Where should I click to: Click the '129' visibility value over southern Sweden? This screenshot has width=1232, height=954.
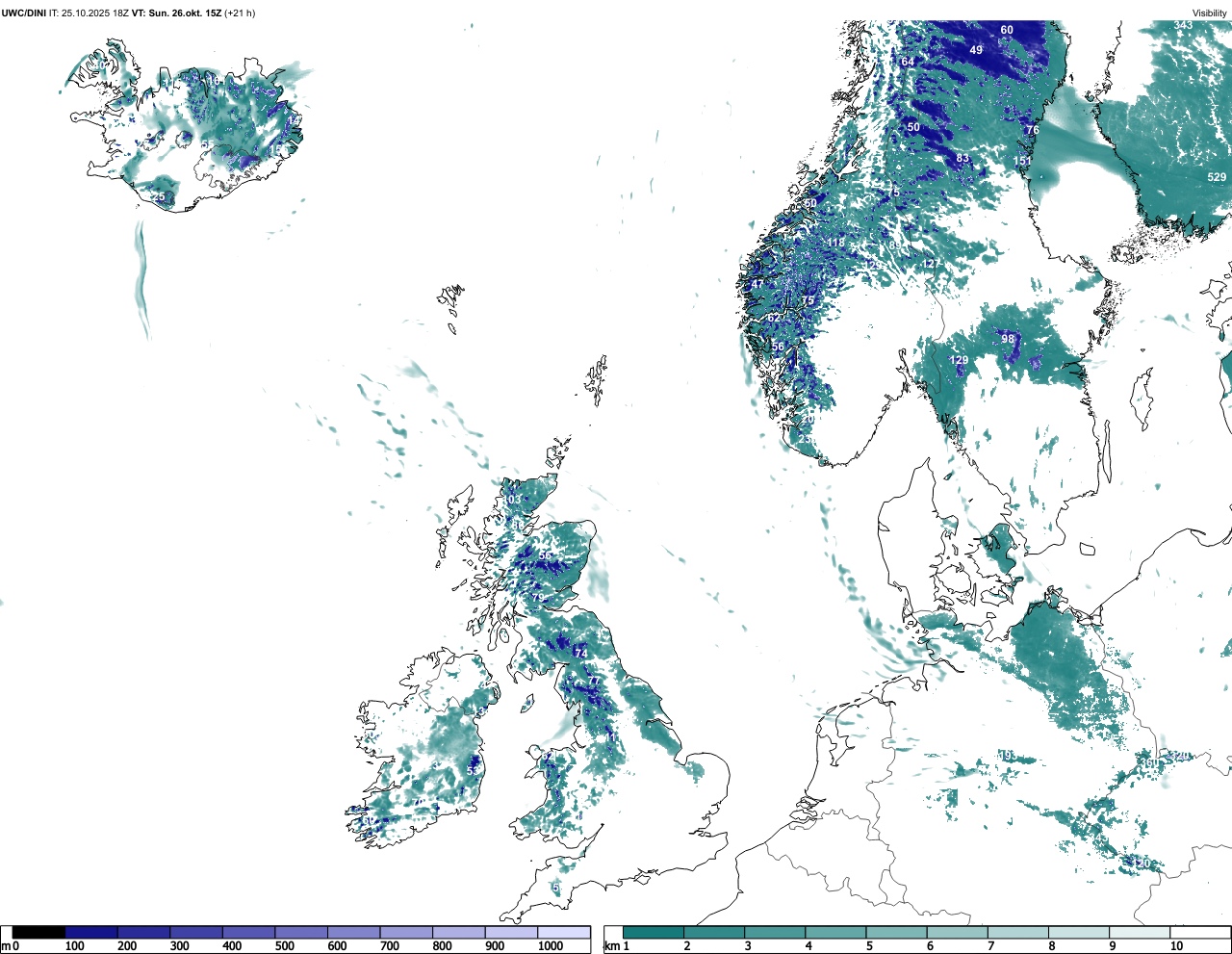pyautogui.click(x=960, y=360)
